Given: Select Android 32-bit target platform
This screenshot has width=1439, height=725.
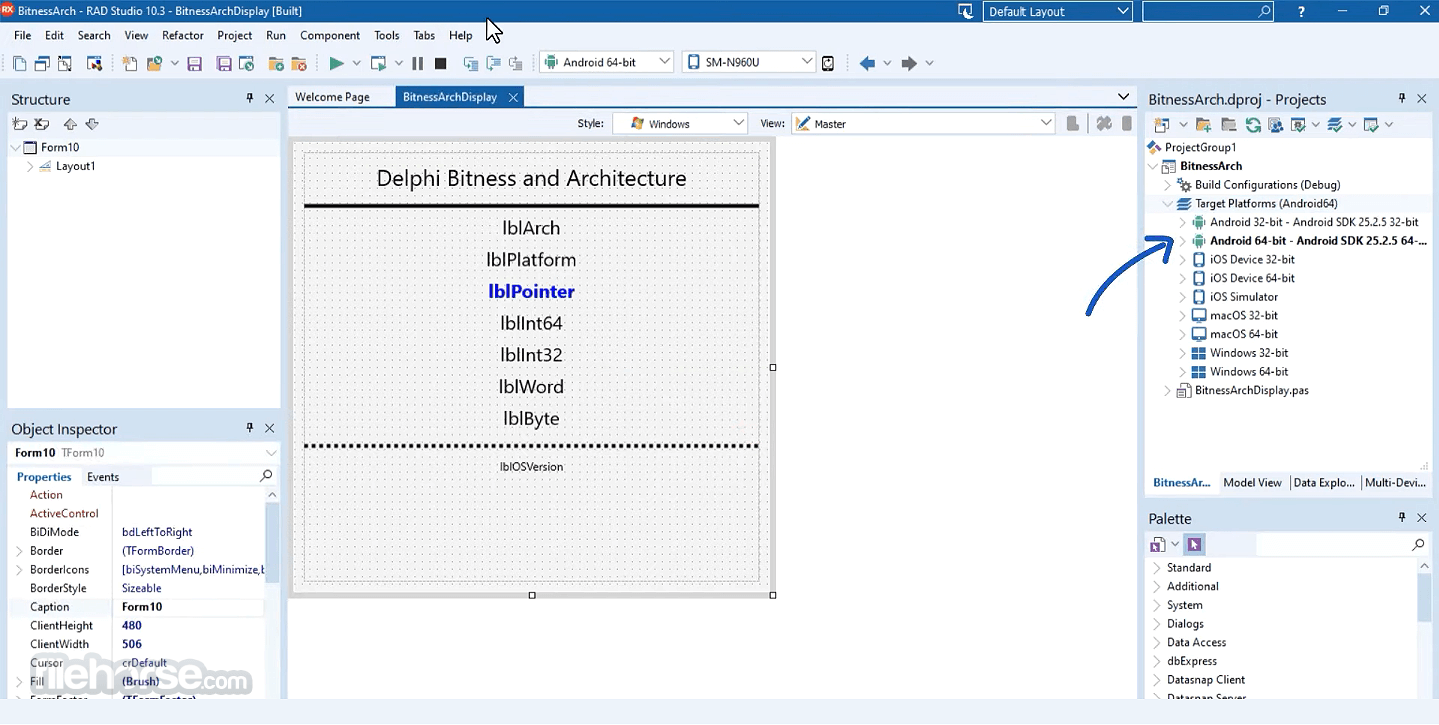Looking at the screenshot, I should (1314, 222).
